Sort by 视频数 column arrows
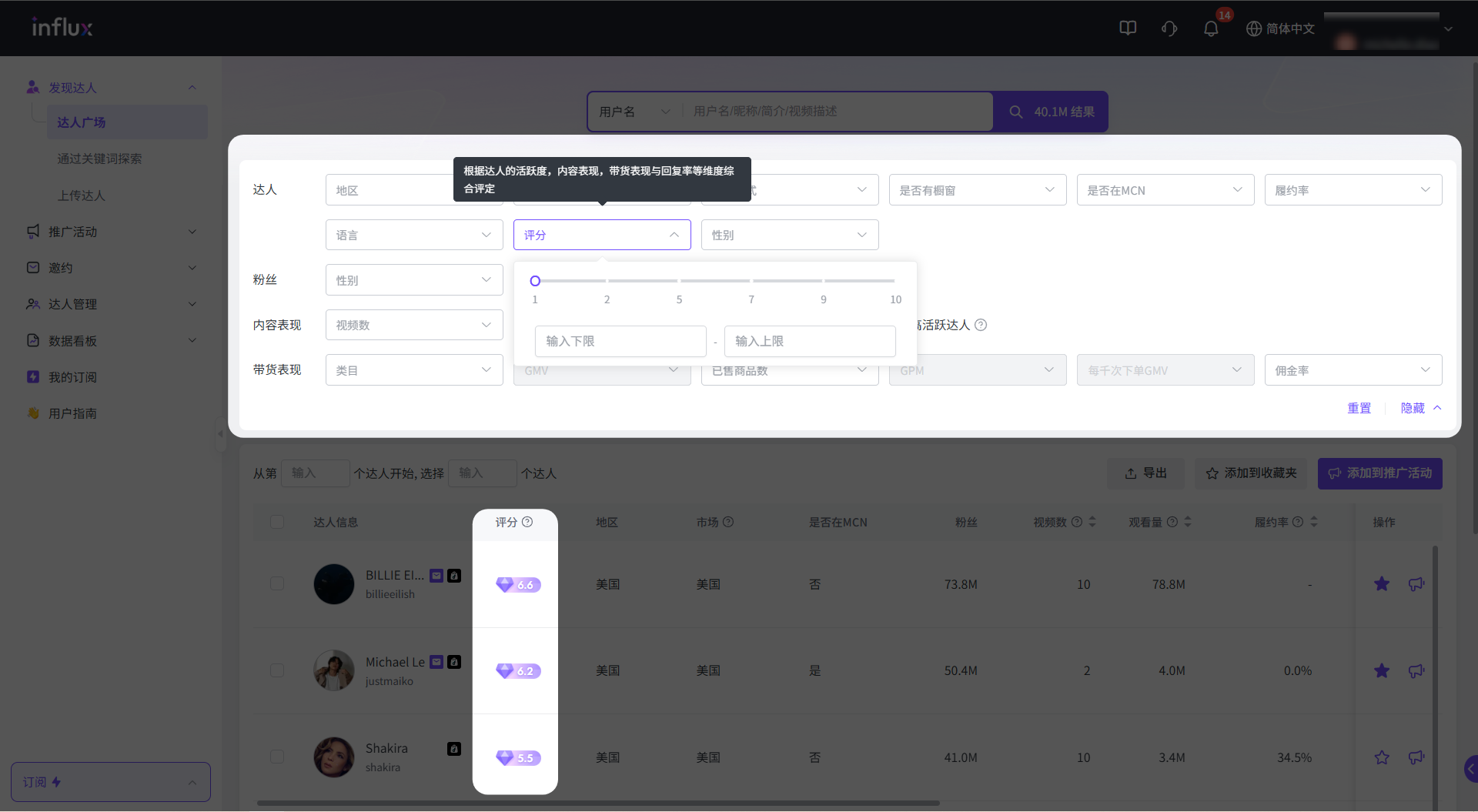The image size is (1478, 812). pyautogui.click(x=1092, y=522)
